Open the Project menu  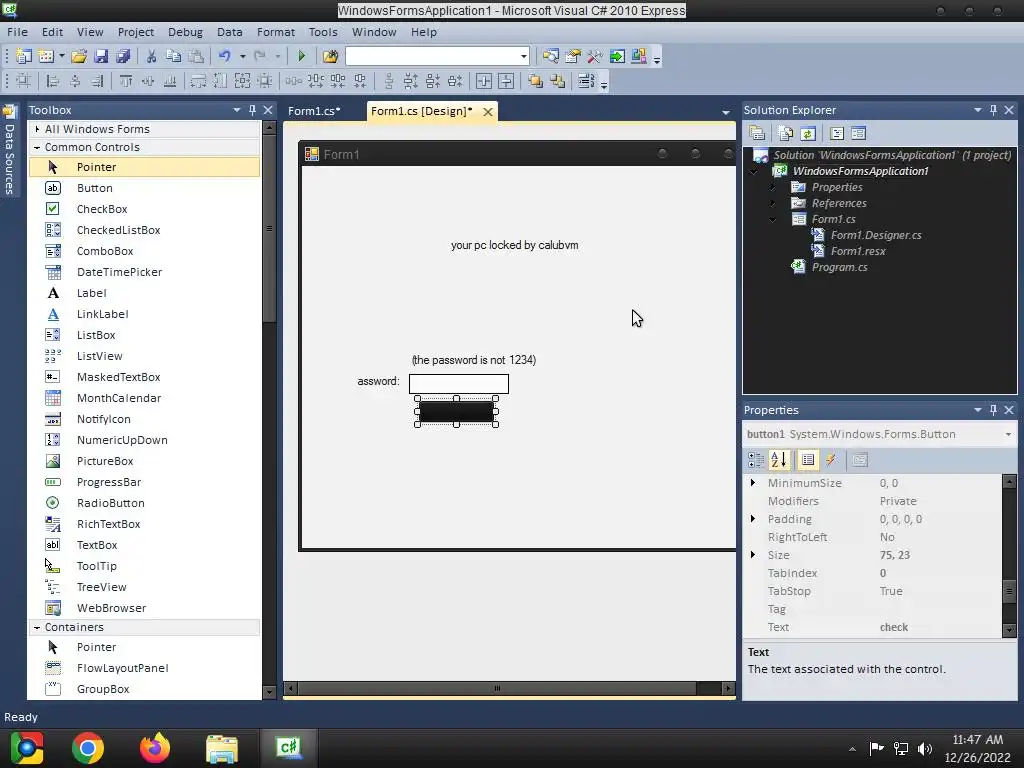(136, 32)
